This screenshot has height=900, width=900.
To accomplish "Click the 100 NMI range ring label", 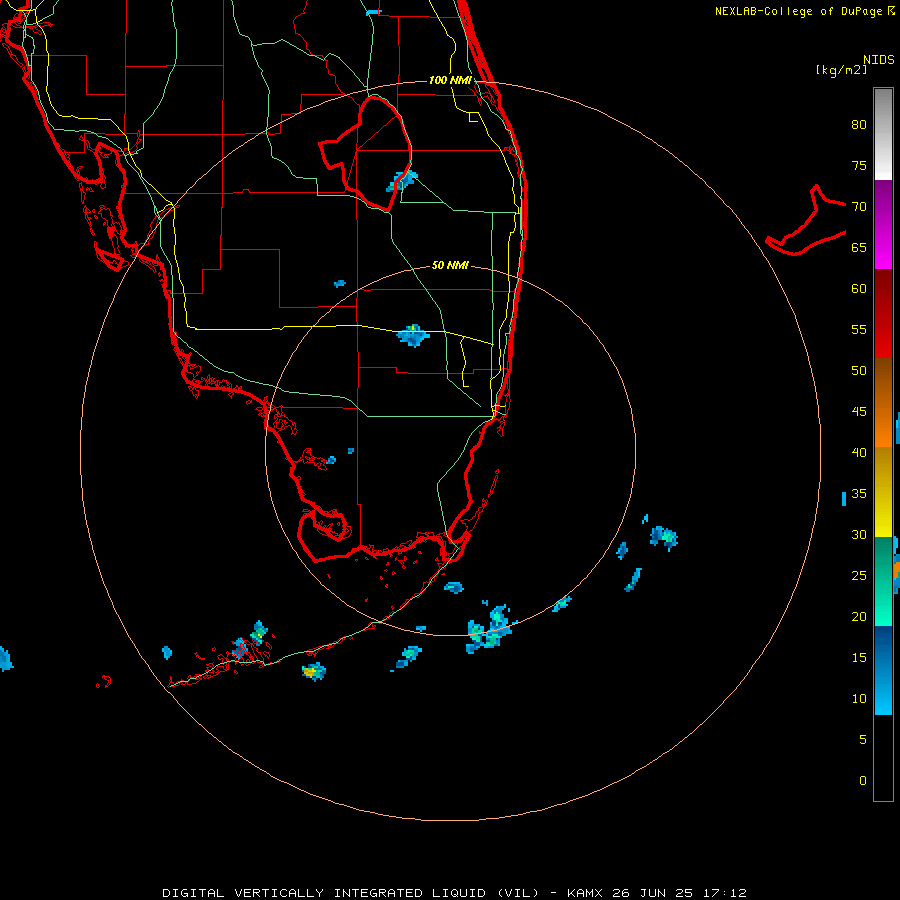I will coord(450,80).
